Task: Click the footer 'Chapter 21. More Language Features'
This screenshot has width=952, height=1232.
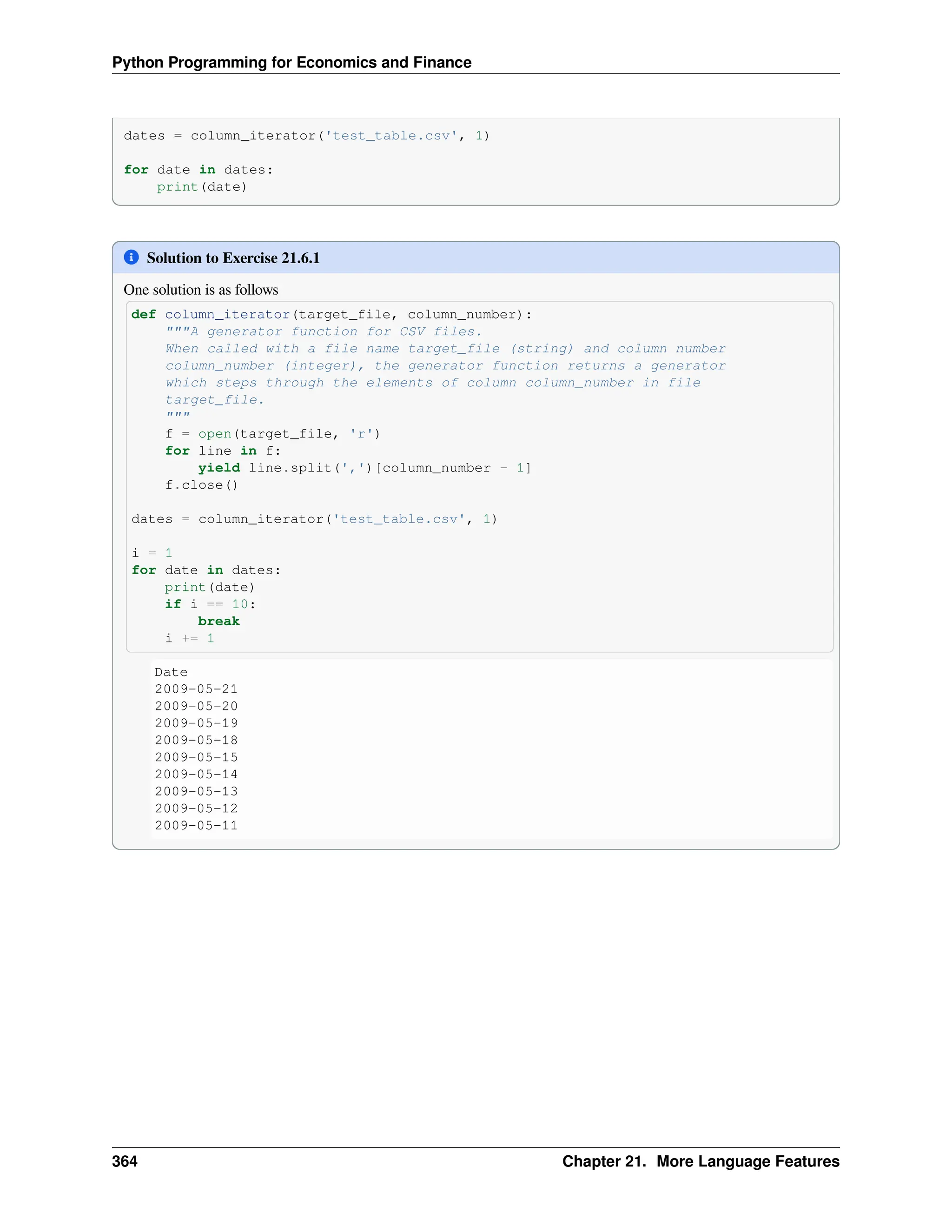Action: [701, 1161]
